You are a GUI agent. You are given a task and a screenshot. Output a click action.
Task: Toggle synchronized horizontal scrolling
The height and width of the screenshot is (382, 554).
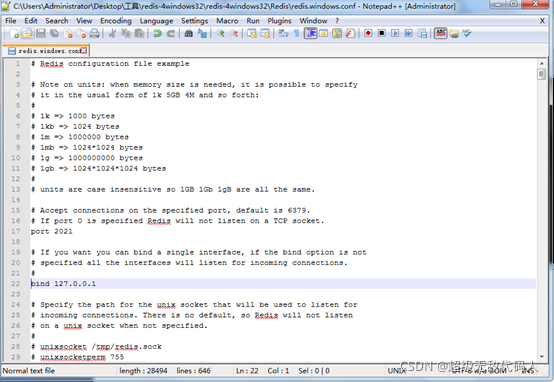pyautogui.click(x=265, y=34)
